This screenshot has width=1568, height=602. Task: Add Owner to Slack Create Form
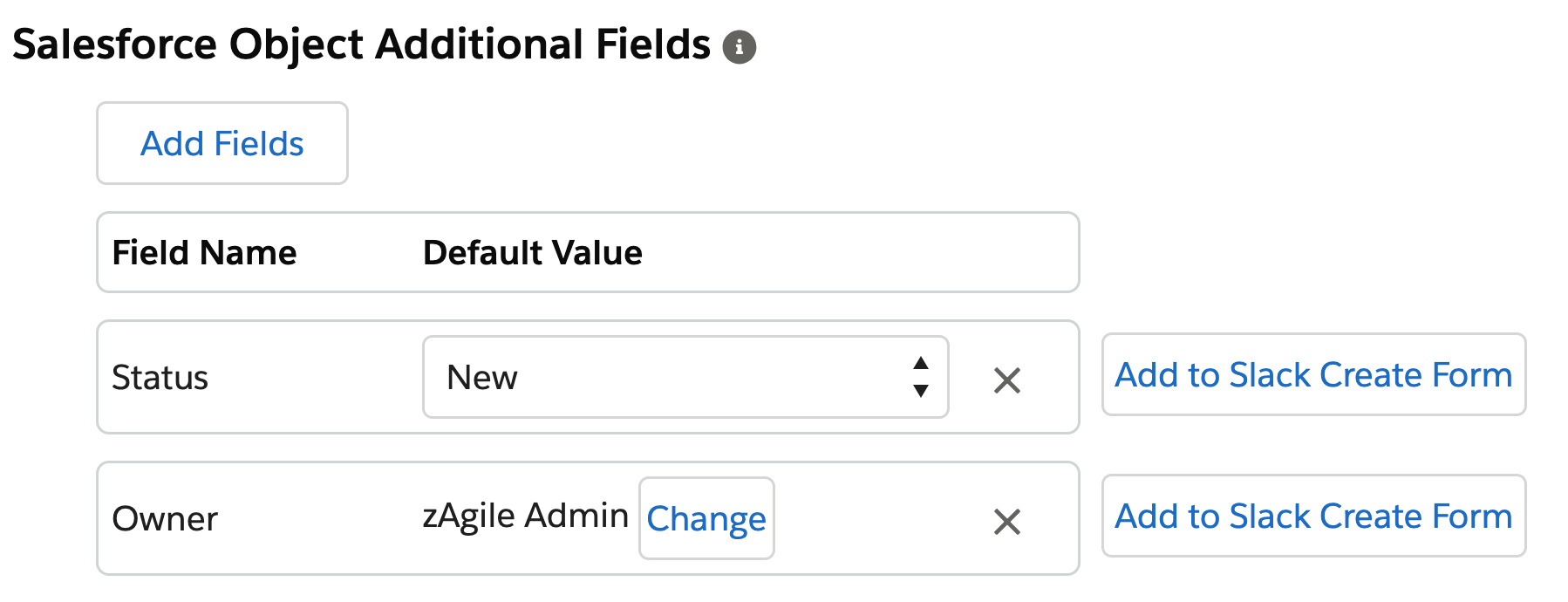click(1312, 516)
